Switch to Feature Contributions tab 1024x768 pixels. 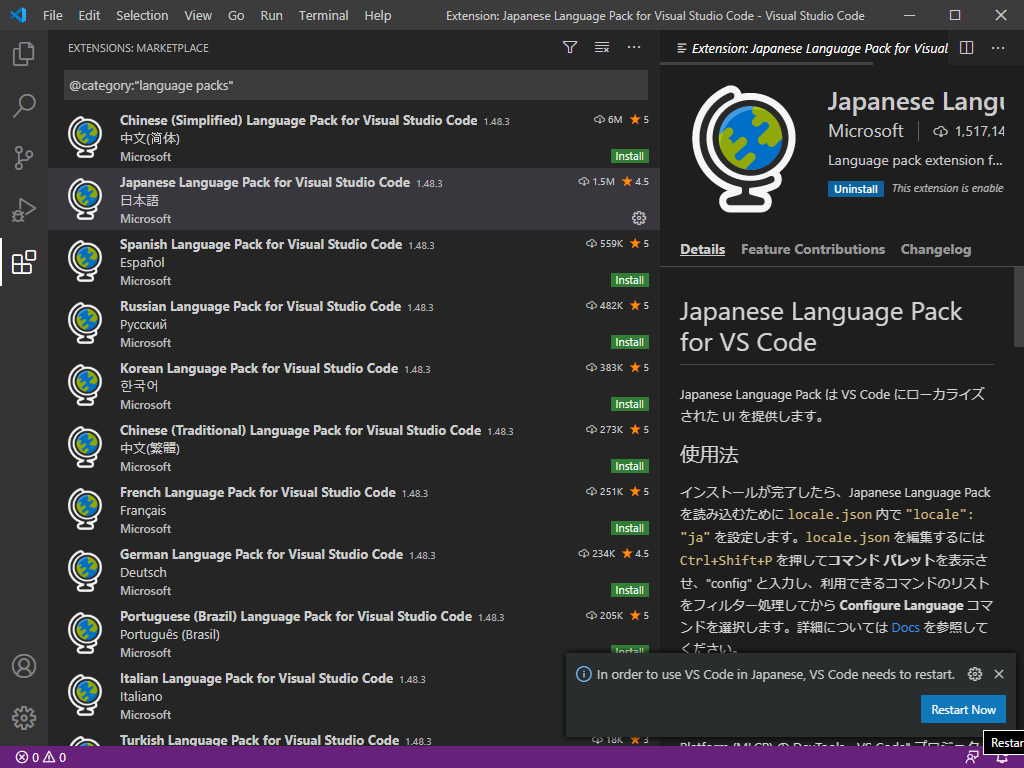pos(812,249)
